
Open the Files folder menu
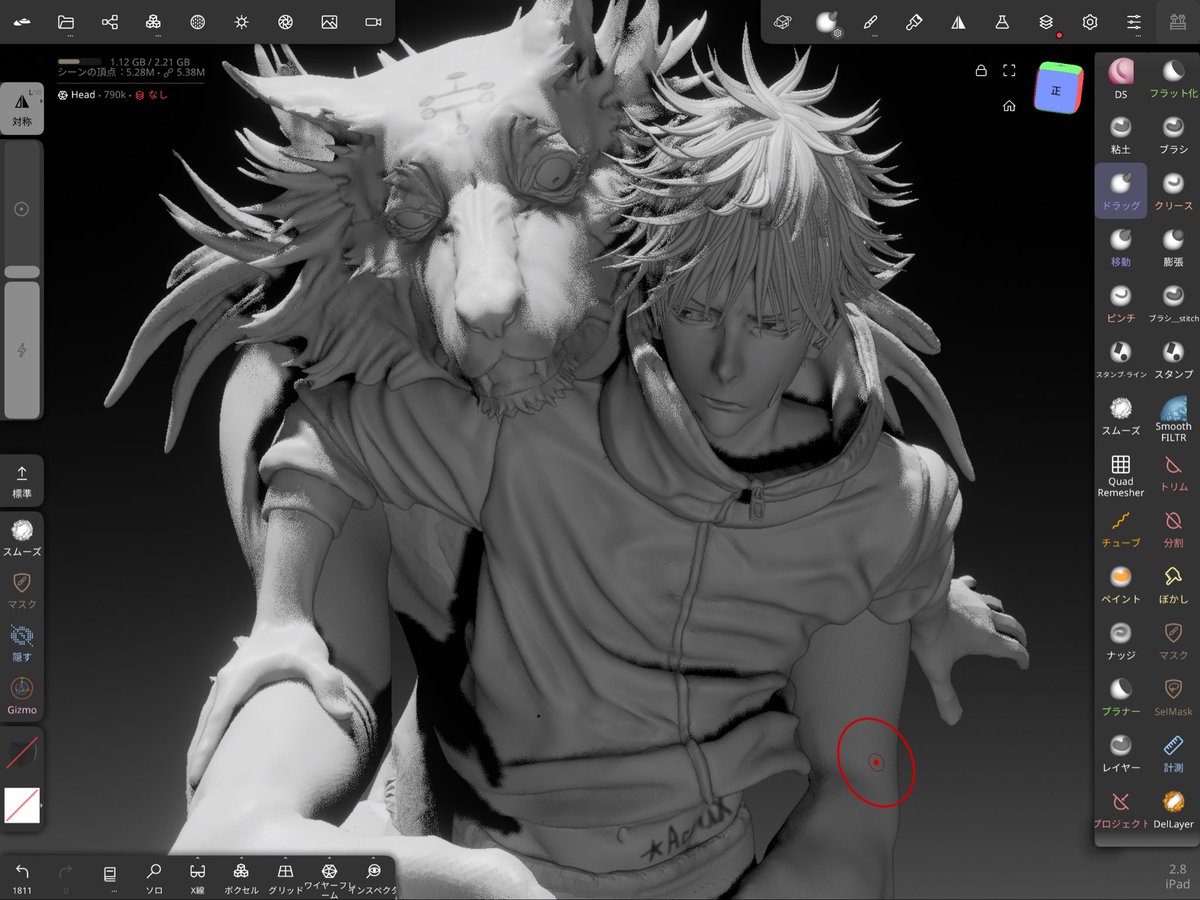click(66, 22)
